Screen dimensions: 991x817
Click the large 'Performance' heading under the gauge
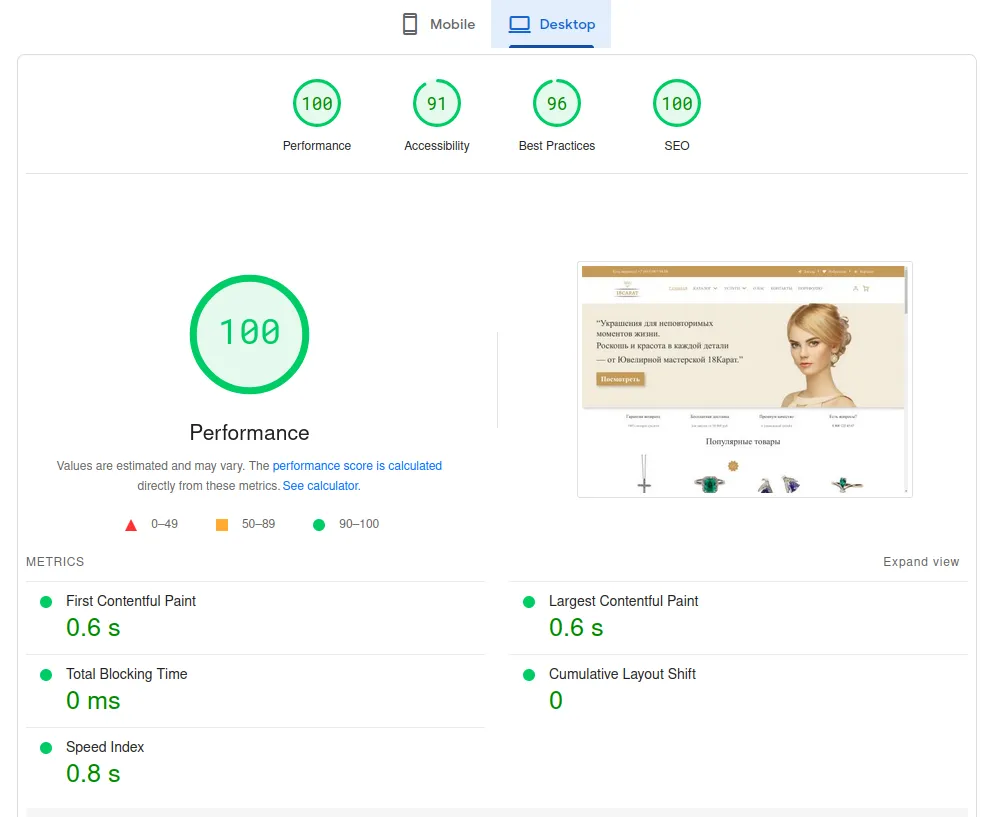250,433
